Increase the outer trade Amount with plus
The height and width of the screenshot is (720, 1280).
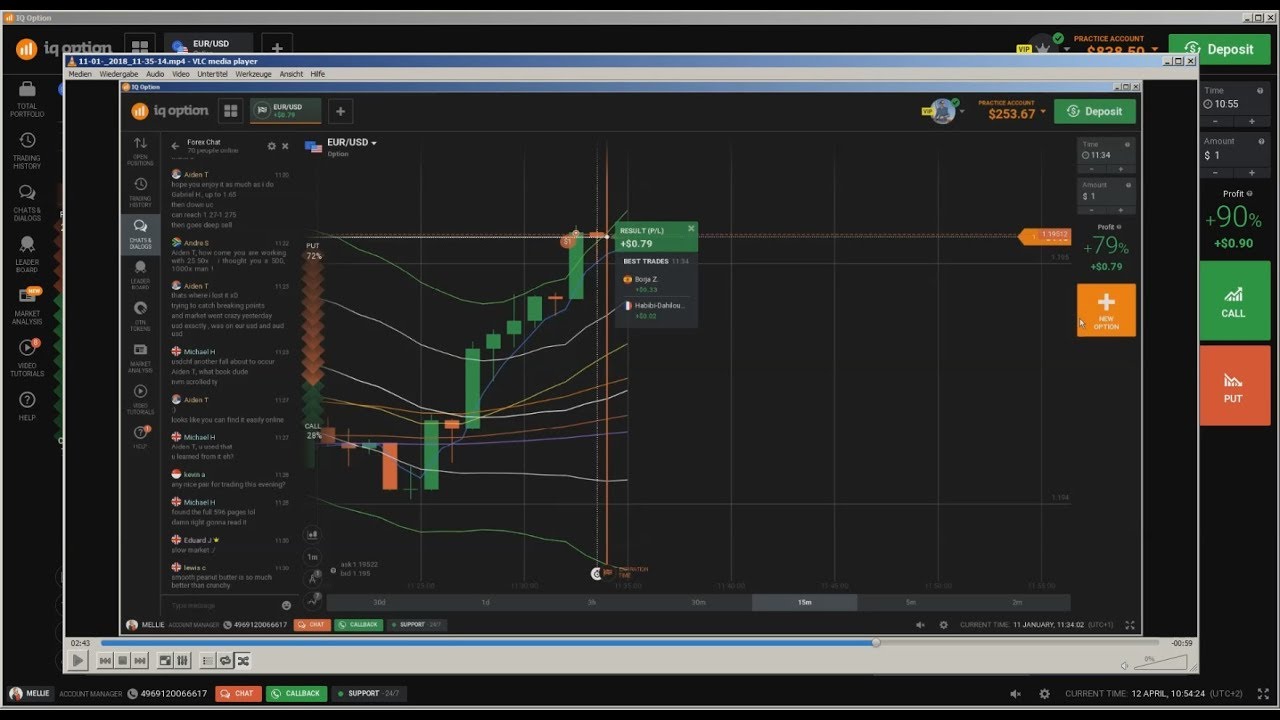point(1252,173)
